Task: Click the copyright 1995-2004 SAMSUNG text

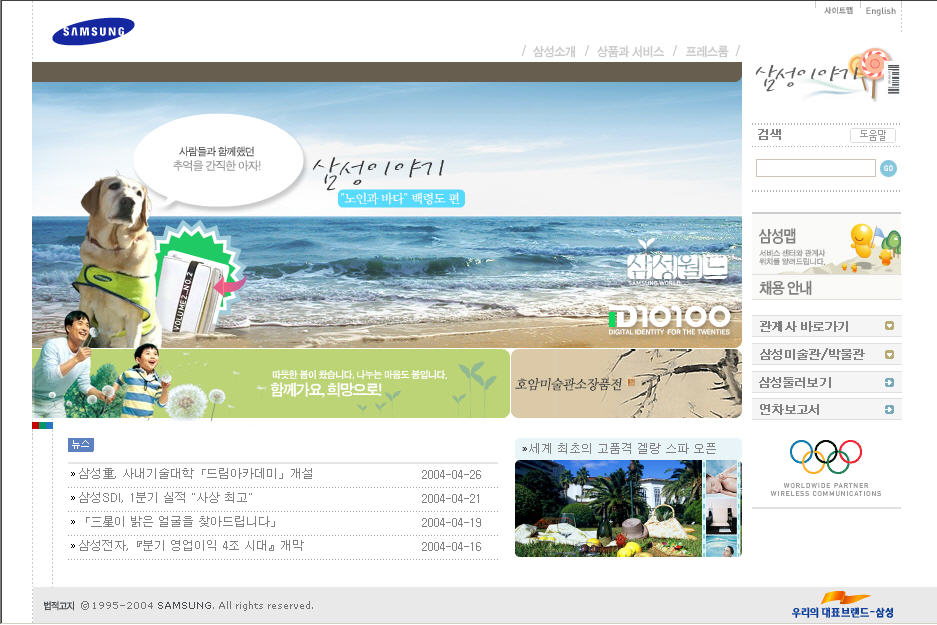Action: pyautogui.click(x=197, y=605)
